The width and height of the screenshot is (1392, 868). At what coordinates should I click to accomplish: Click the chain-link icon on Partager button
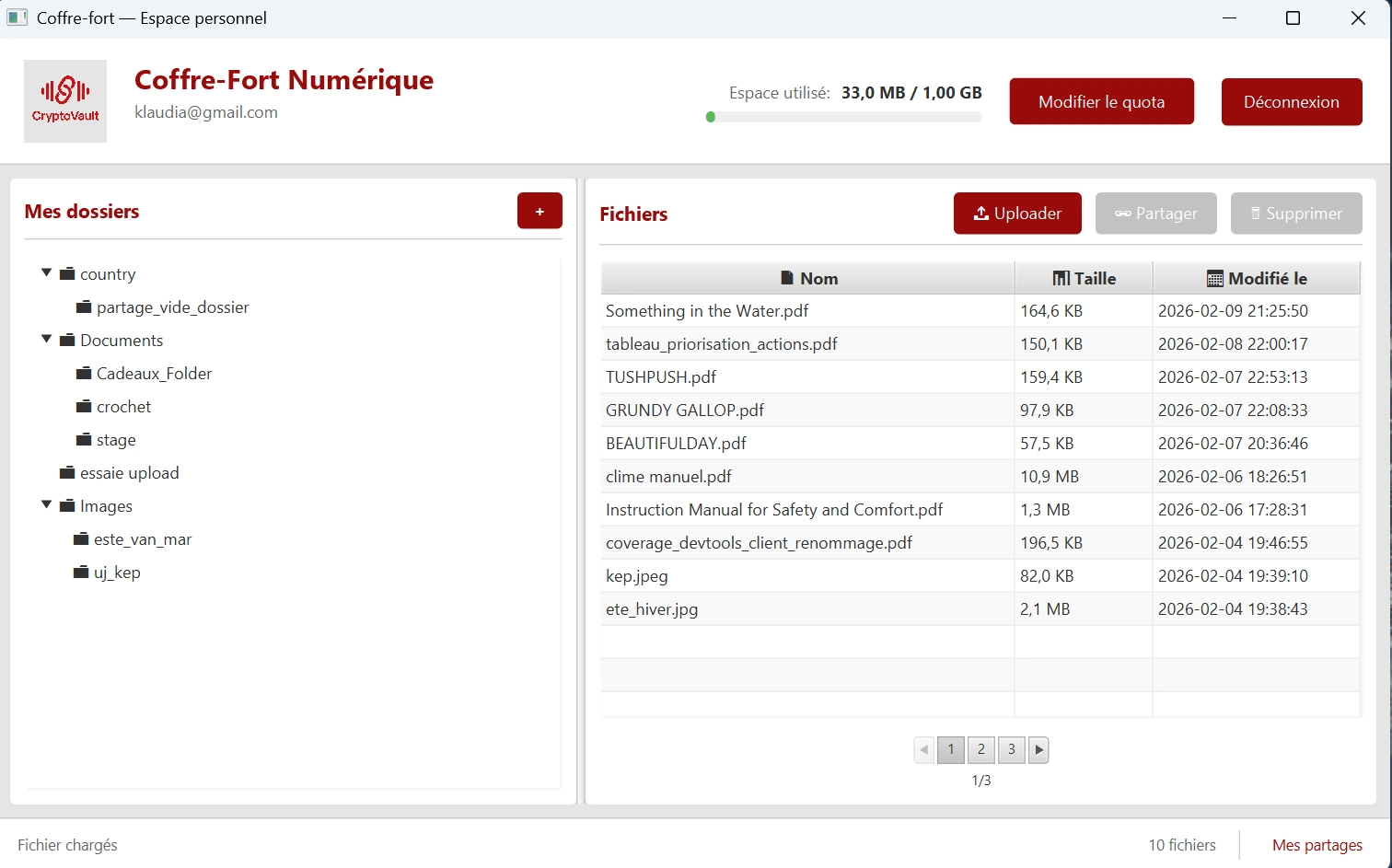1124,214
